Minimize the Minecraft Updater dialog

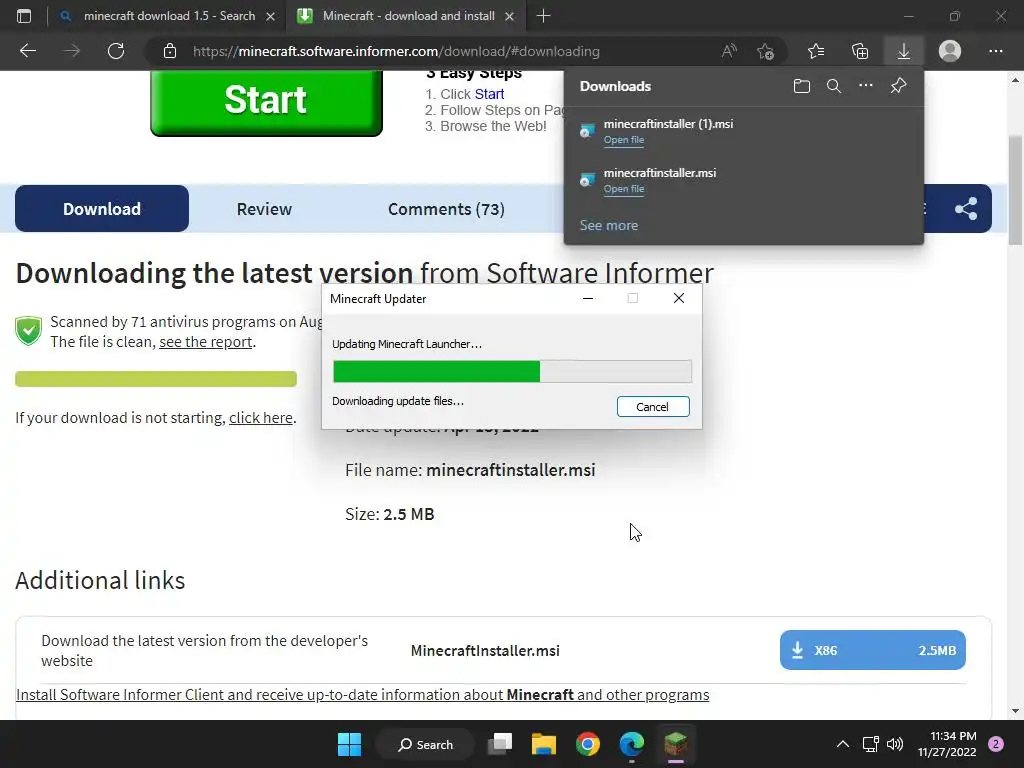coord(588,298)
